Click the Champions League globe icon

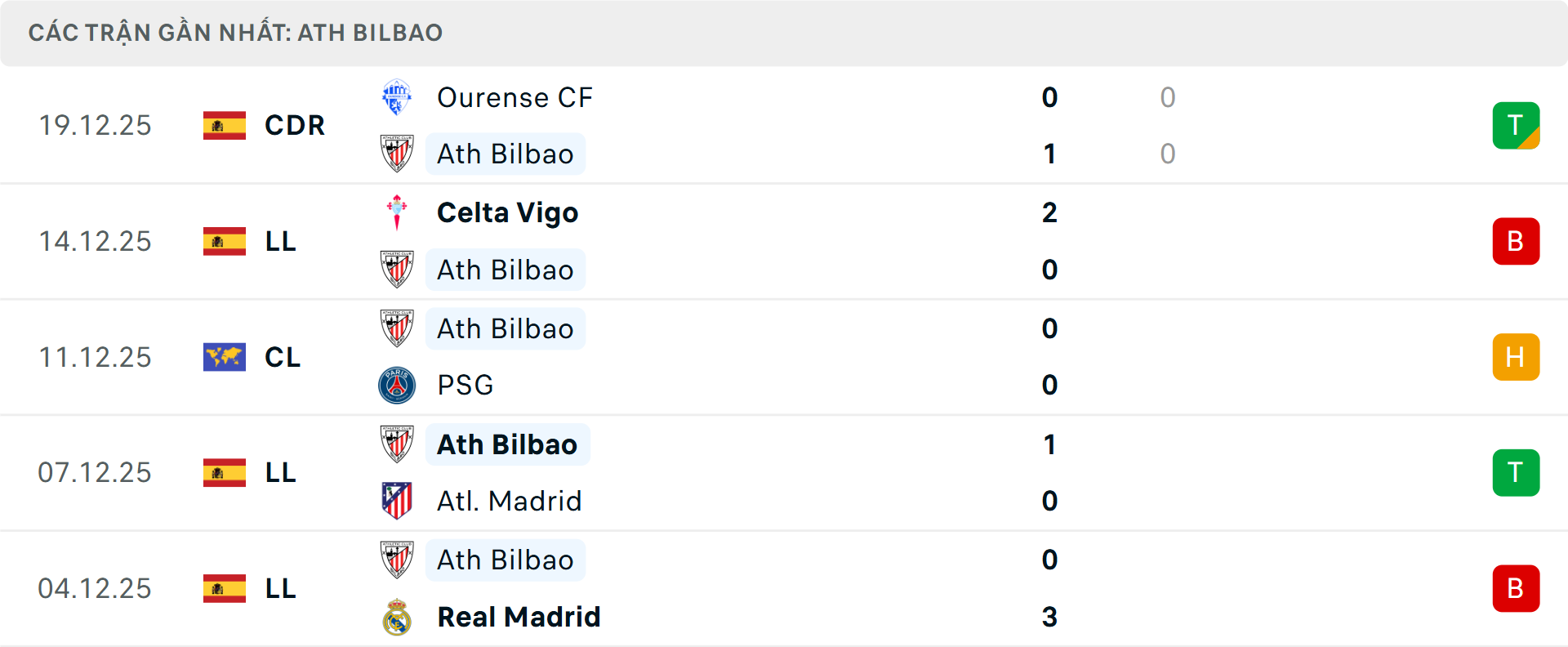[225, 356]
